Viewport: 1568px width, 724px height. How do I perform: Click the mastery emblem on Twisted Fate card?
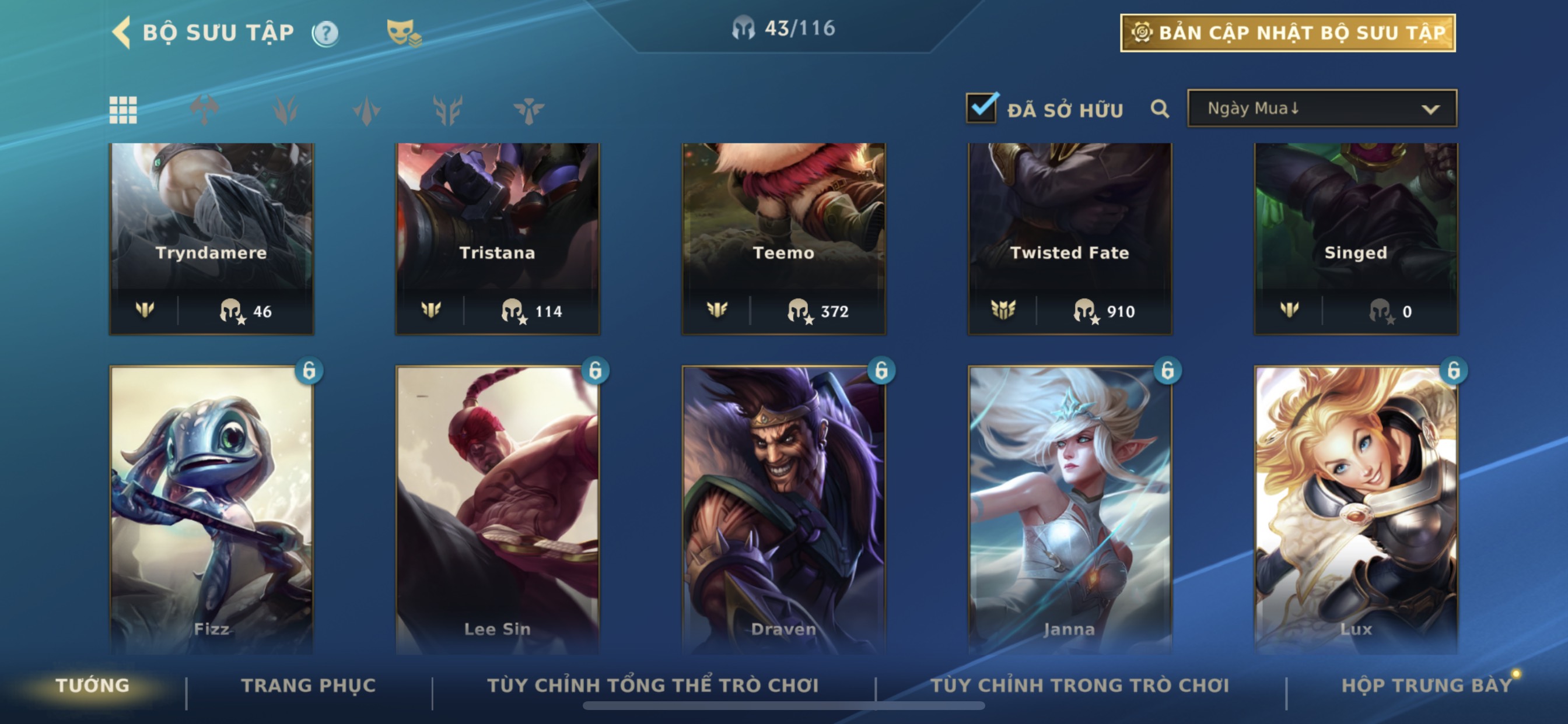(x=1003, y=310)
